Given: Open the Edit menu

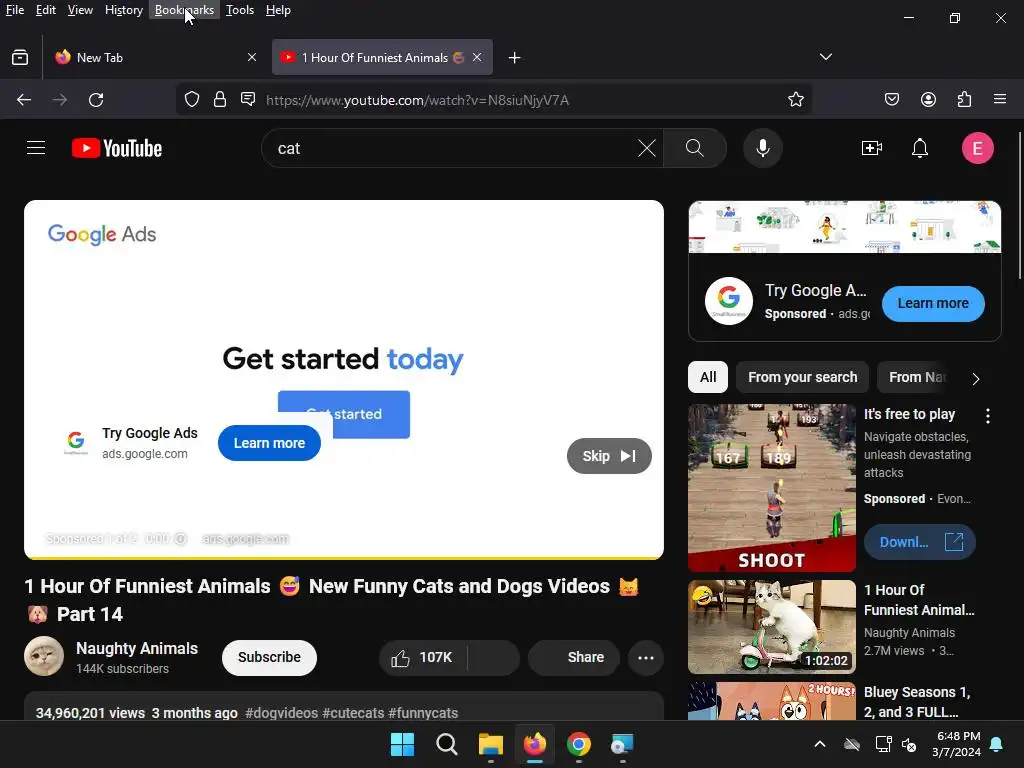Looking at the screenshot, I should tap(46, 10).
